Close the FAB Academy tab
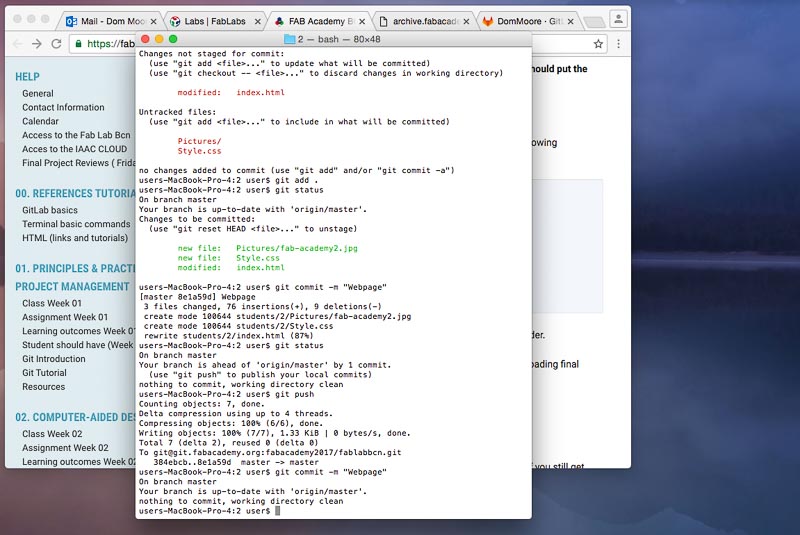 point(362,21)
